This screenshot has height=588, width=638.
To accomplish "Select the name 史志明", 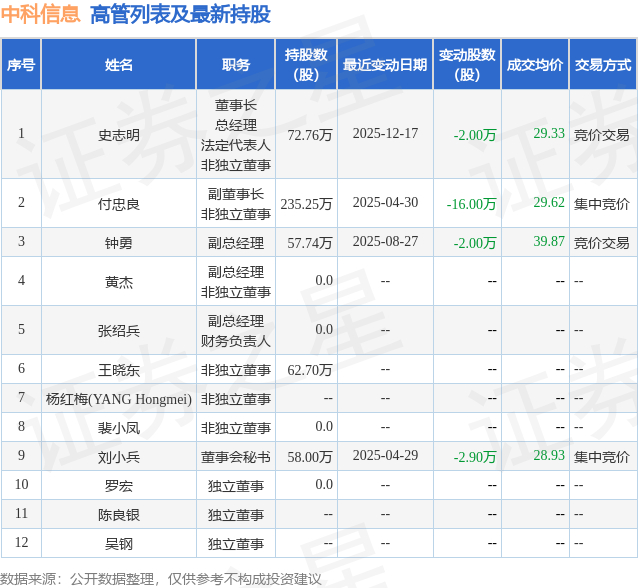I will (118, 135).
